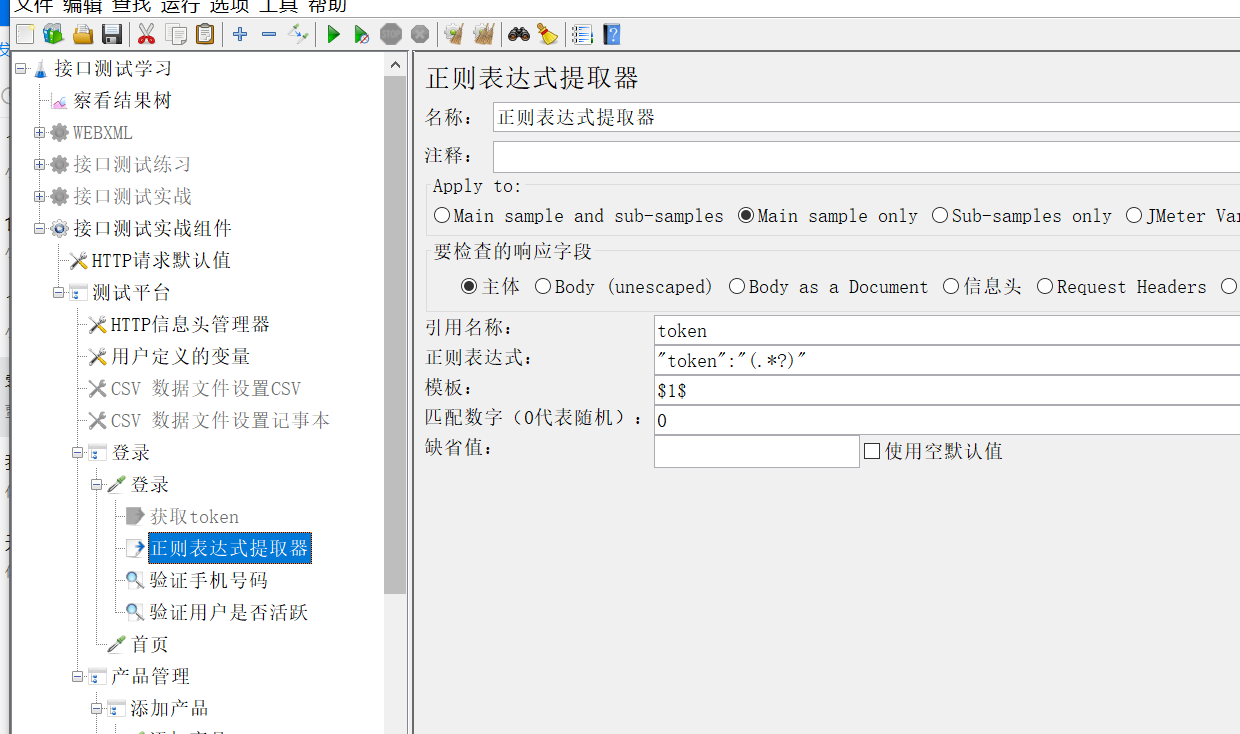This screenshot has width=1240, height=734.
Task: Collapse the 添加产品 node
Action: tap(97, 709)
